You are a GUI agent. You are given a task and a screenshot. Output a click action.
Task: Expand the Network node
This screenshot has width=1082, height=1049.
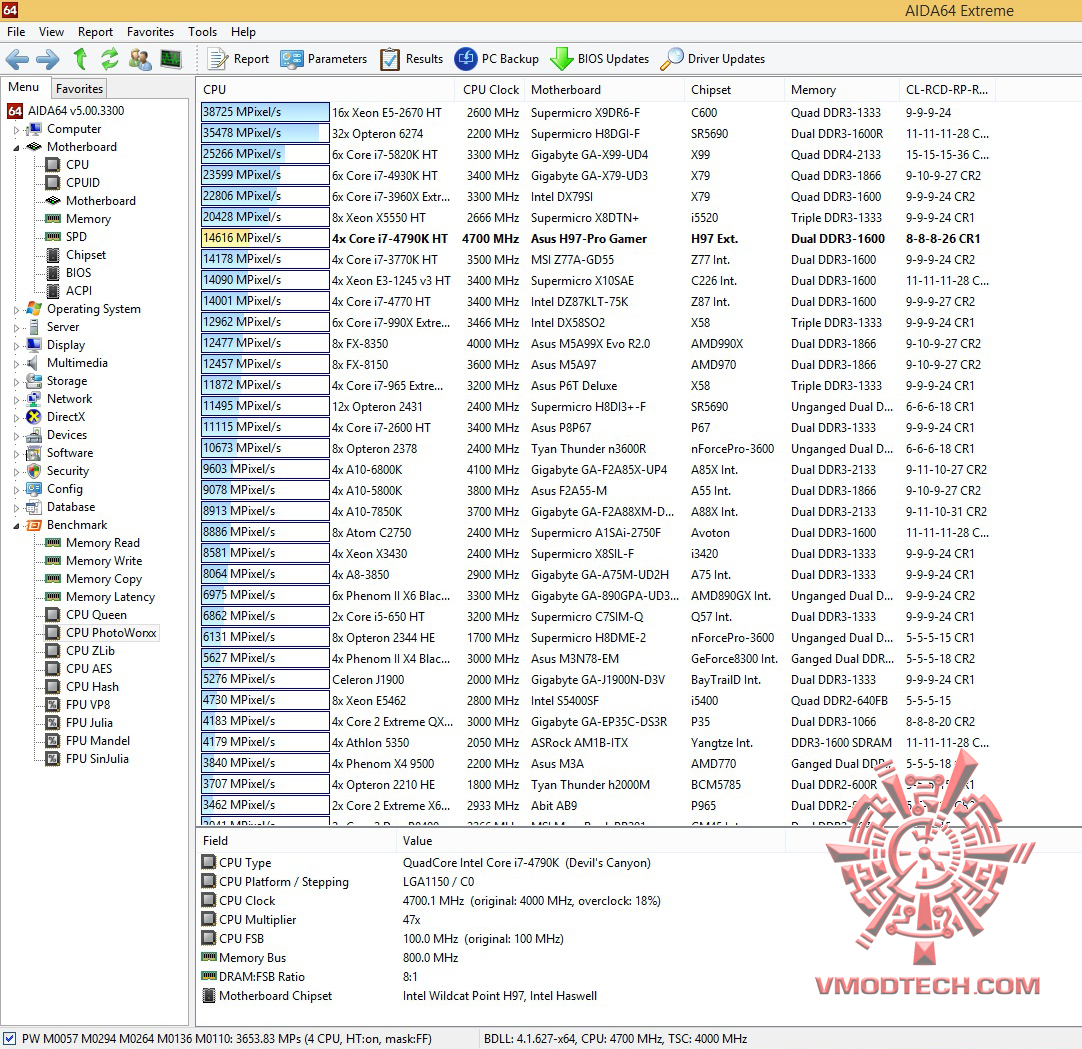(17, 400)
